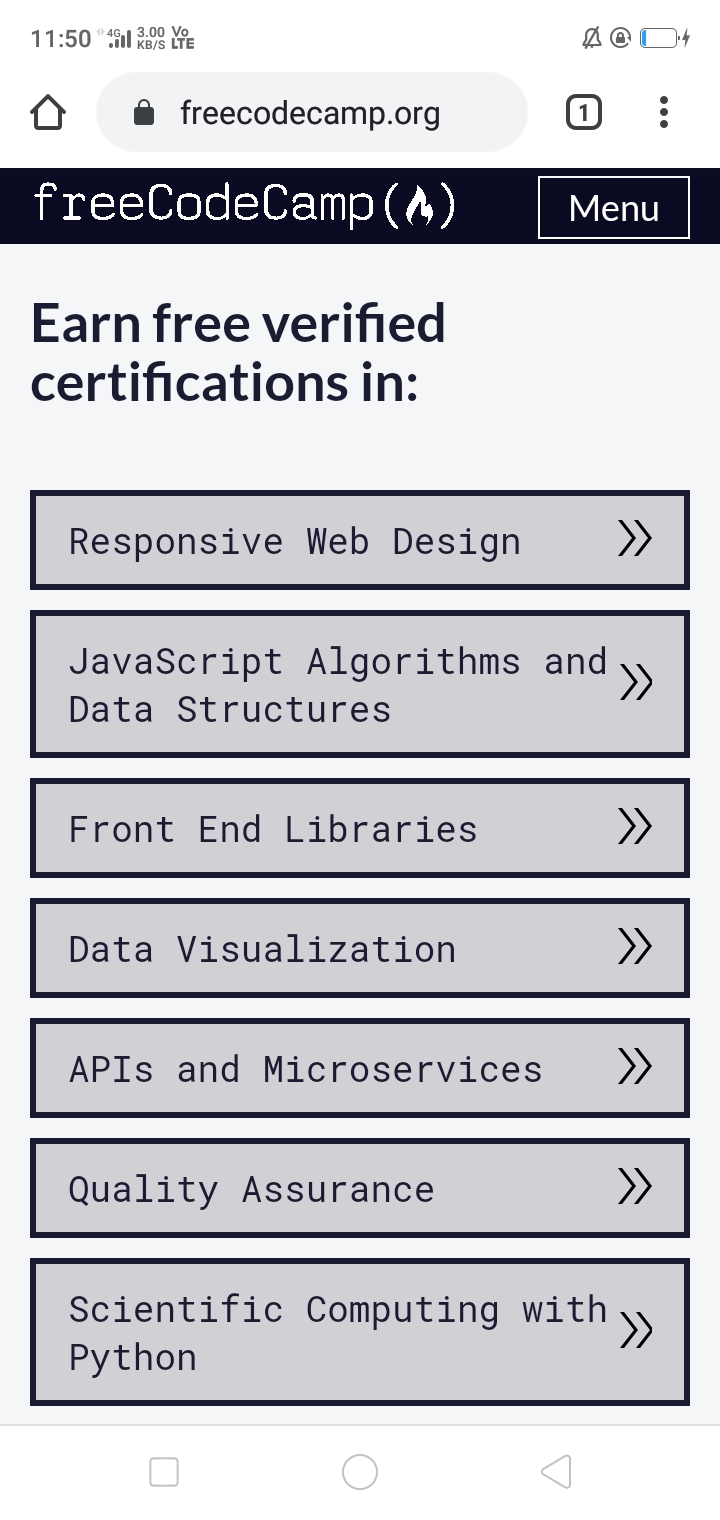Screen dimensions: 720x1520
Task: Tap the triangle back navigation icon
Action: pyautogui.click(x=556, y=1472)
